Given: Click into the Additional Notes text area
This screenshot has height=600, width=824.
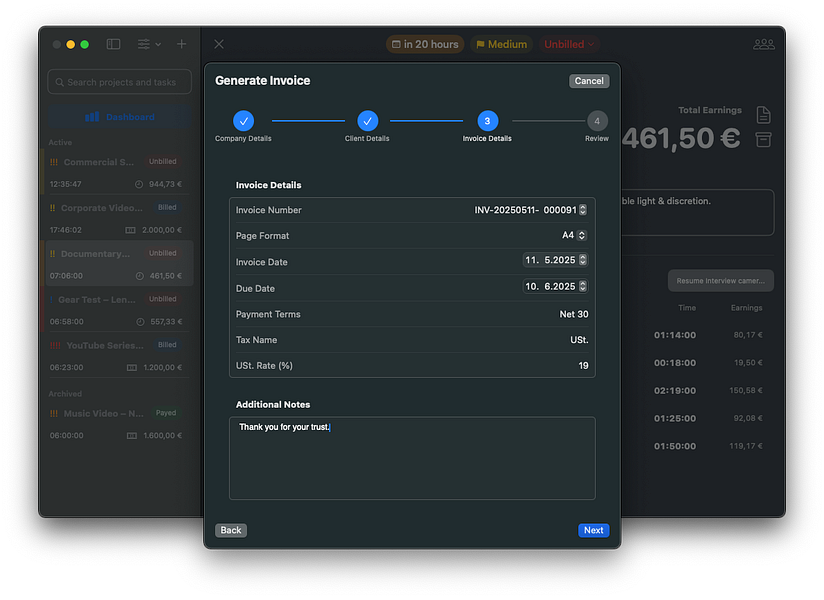Looking at the screenshot, I should point(411,460).
